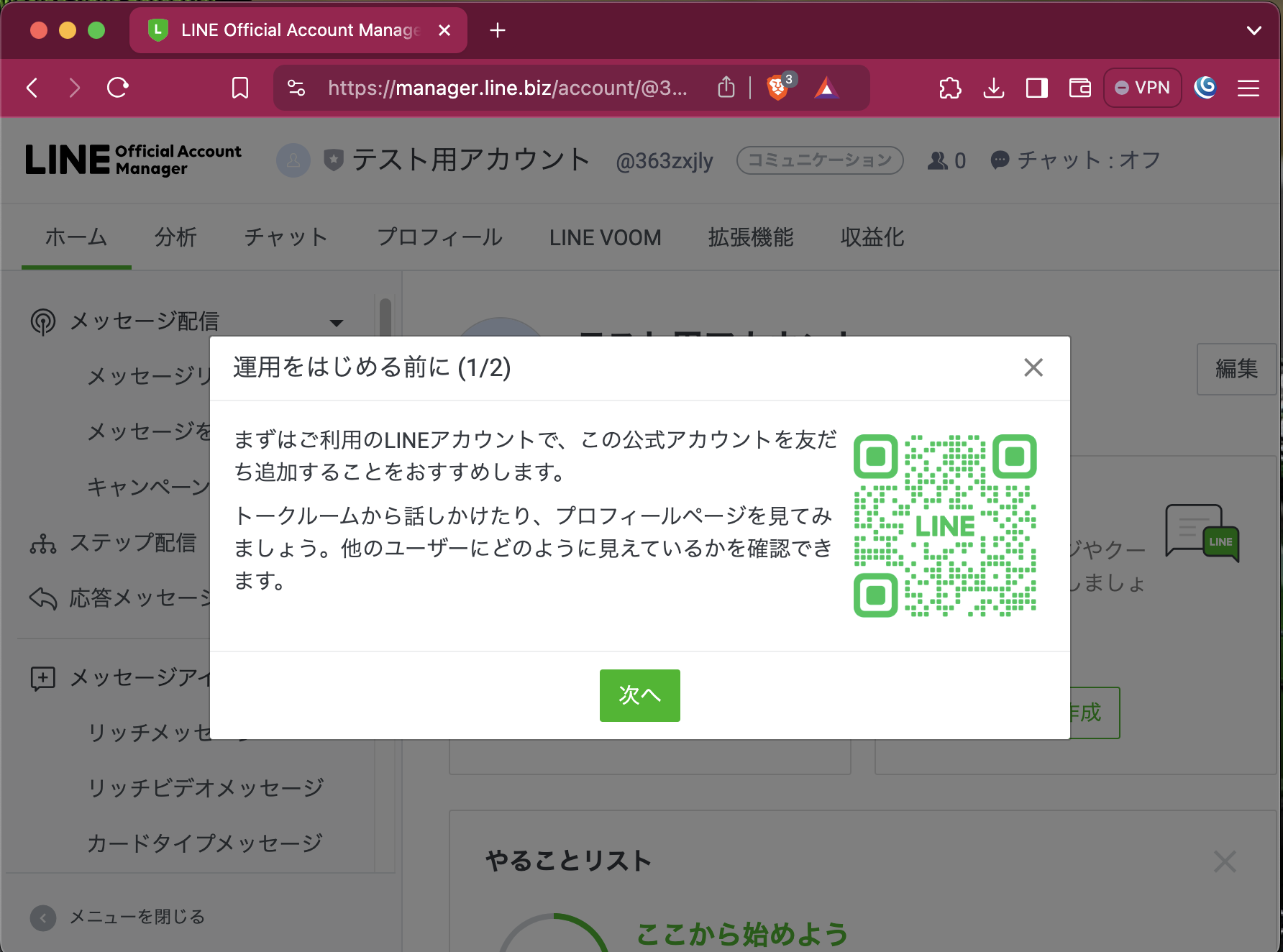Toggle the browser sidebar panel

click(x=1036, y=87)
